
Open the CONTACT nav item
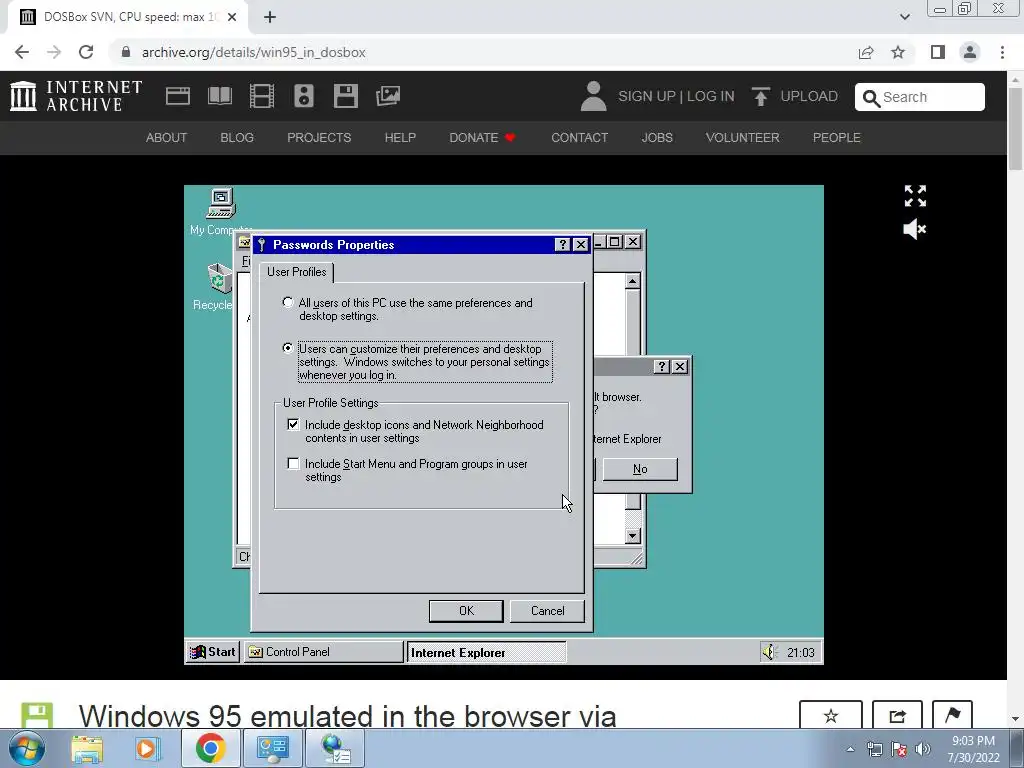pyautogui.click(x=579, y=138)
